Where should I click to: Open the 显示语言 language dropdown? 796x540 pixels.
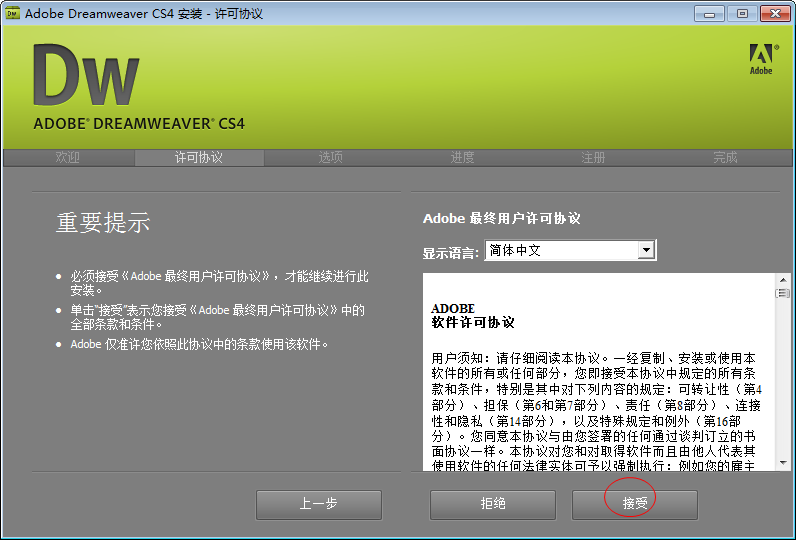click(571, 250)
